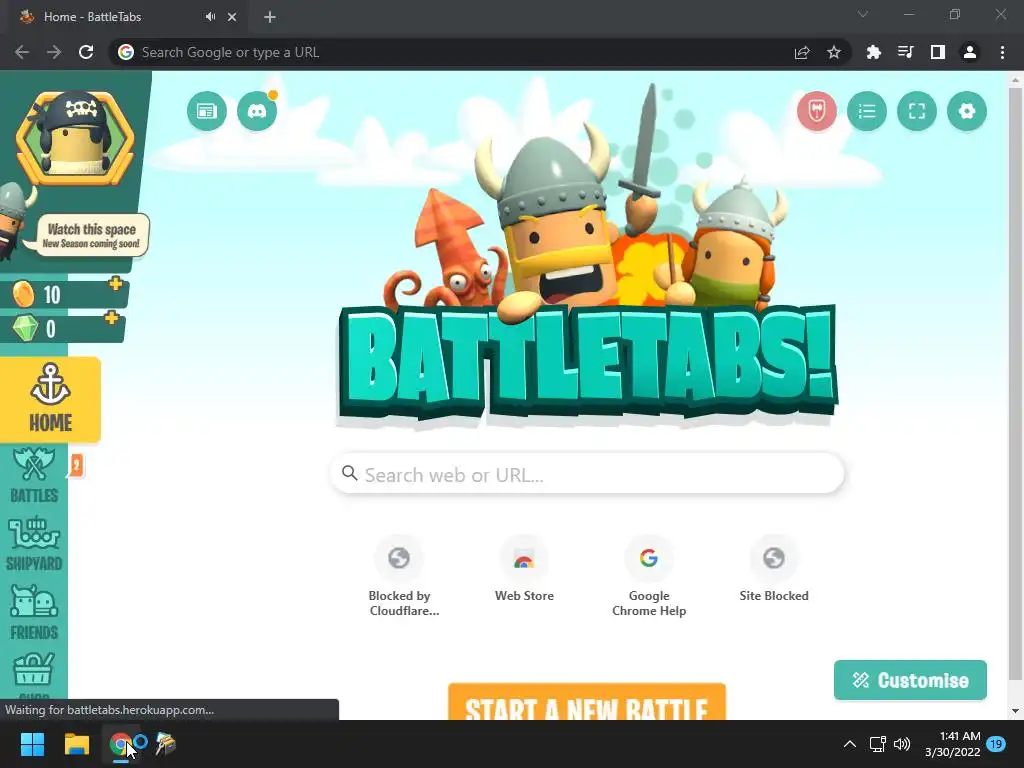This screenshot has height=768, width=1024.
Task: Open Windows Start menu
Action: tap(32, 744)
